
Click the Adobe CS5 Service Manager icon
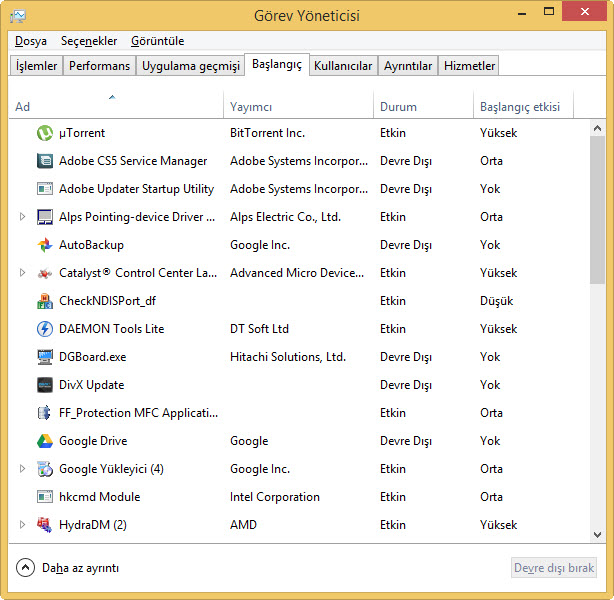[x=45, y=161]
